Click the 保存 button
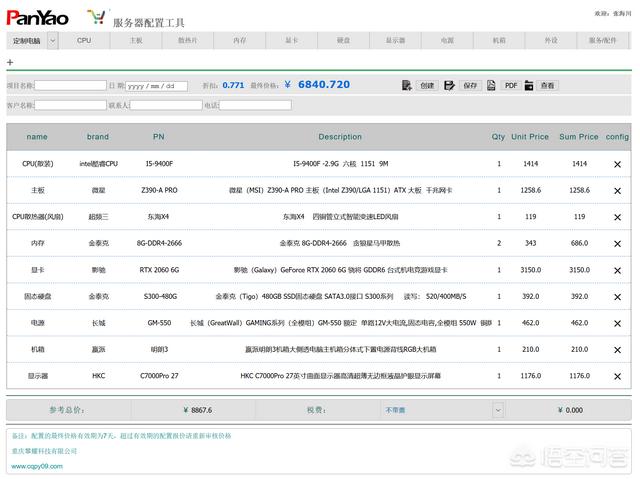The height and width of the screenshot is (479, 640). pos(470,85)
